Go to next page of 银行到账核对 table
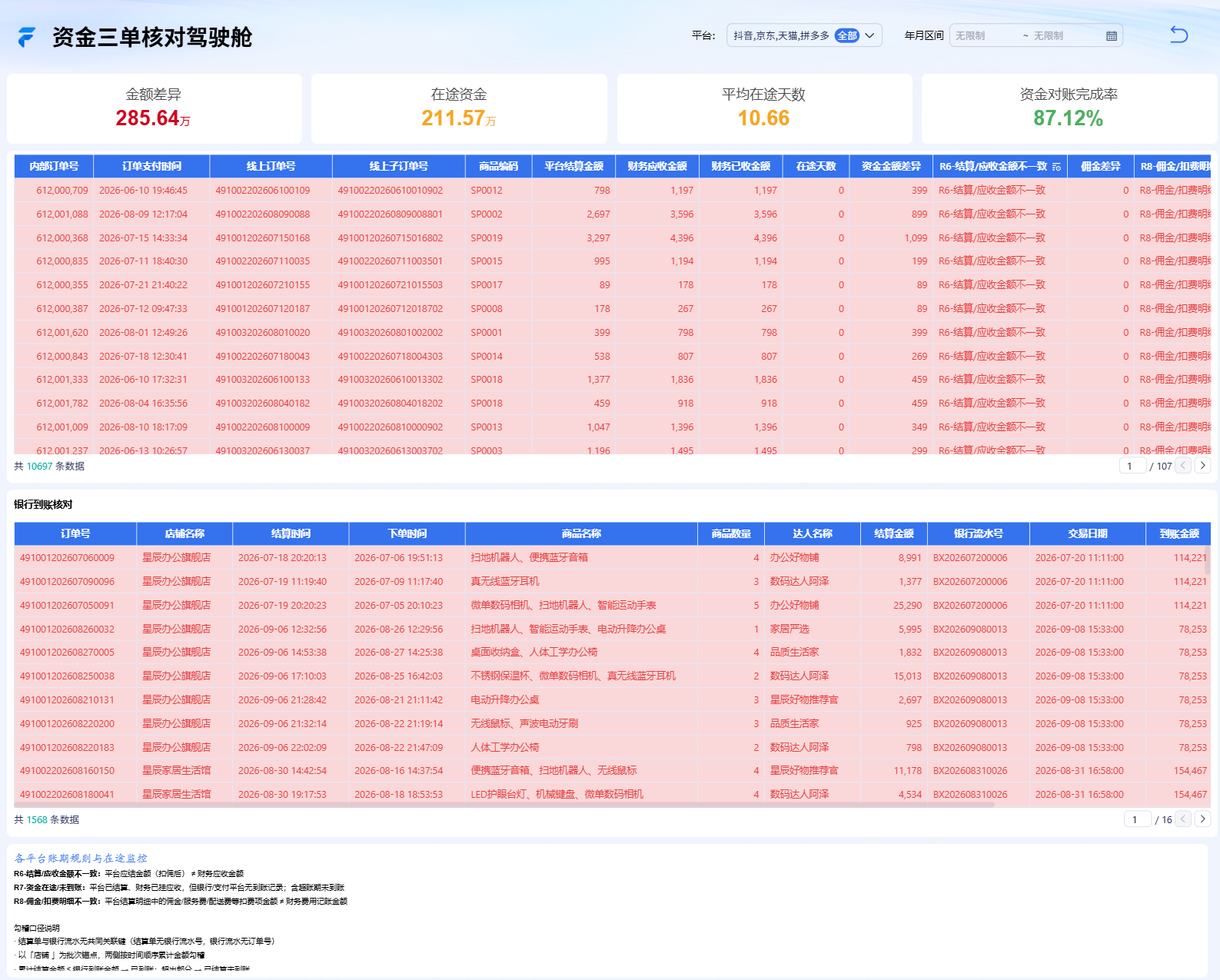Screen dimensions: 1220x980 click(x=1202, y=819)
